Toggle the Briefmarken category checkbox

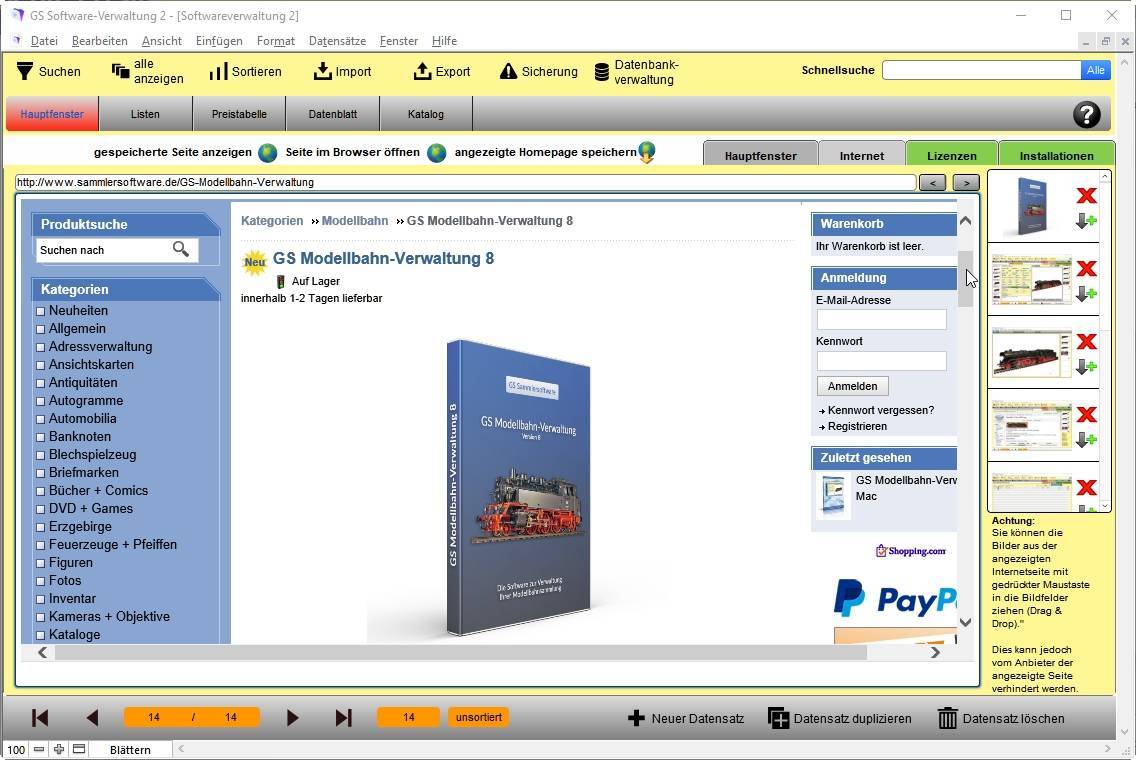pyautogui.click(x=41, y=473)
